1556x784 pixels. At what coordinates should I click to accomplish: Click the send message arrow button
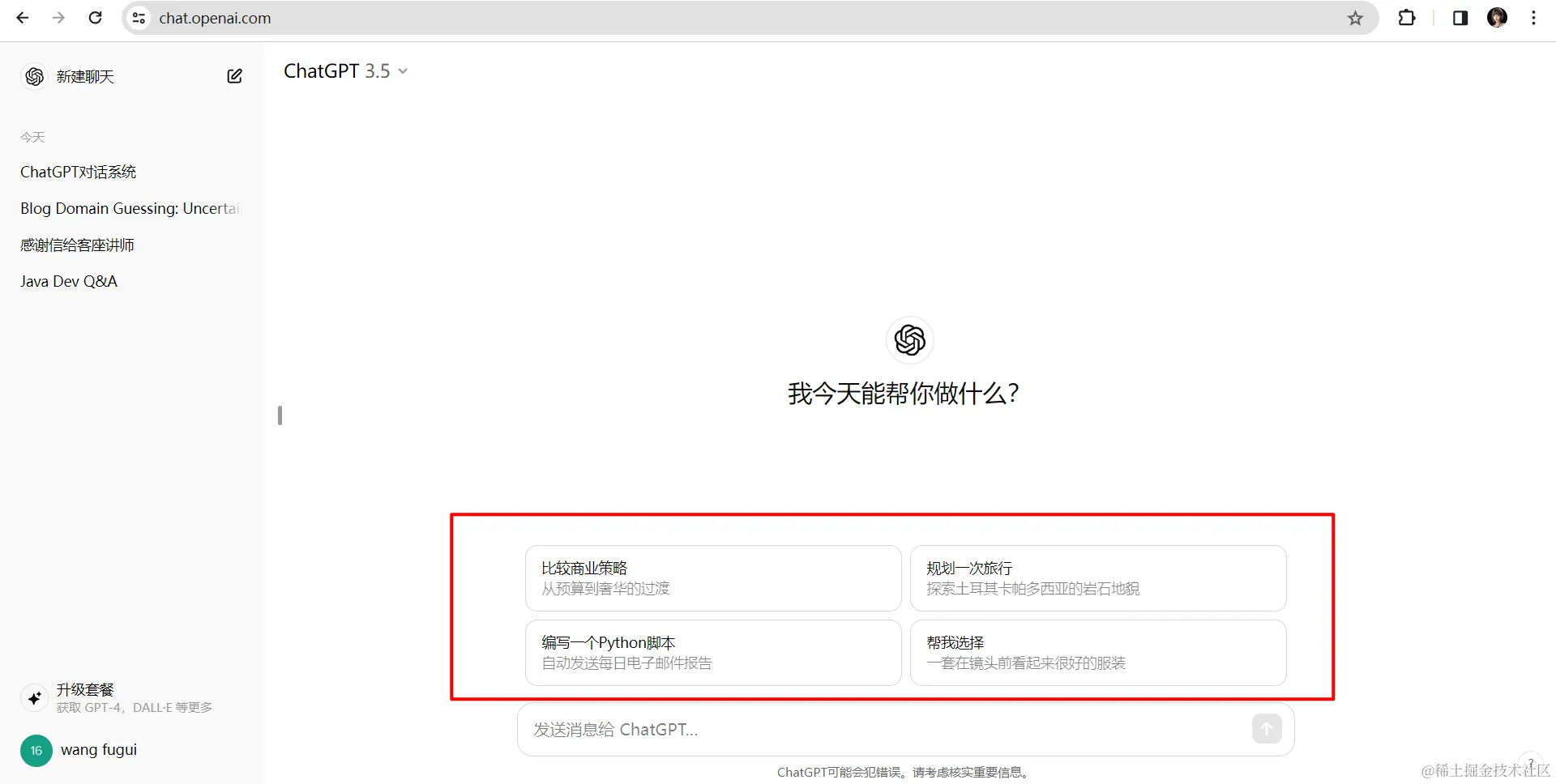[x=1267, y=728]
